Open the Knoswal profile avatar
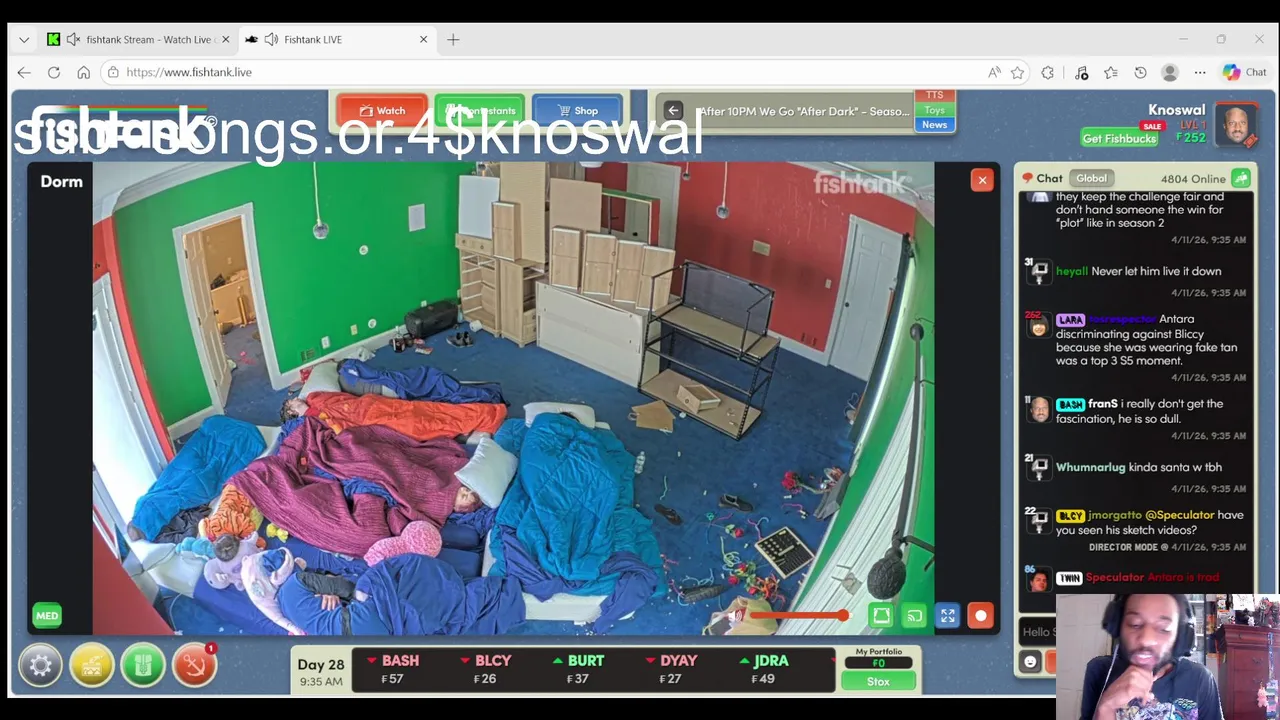 [x=1237, y=126]
